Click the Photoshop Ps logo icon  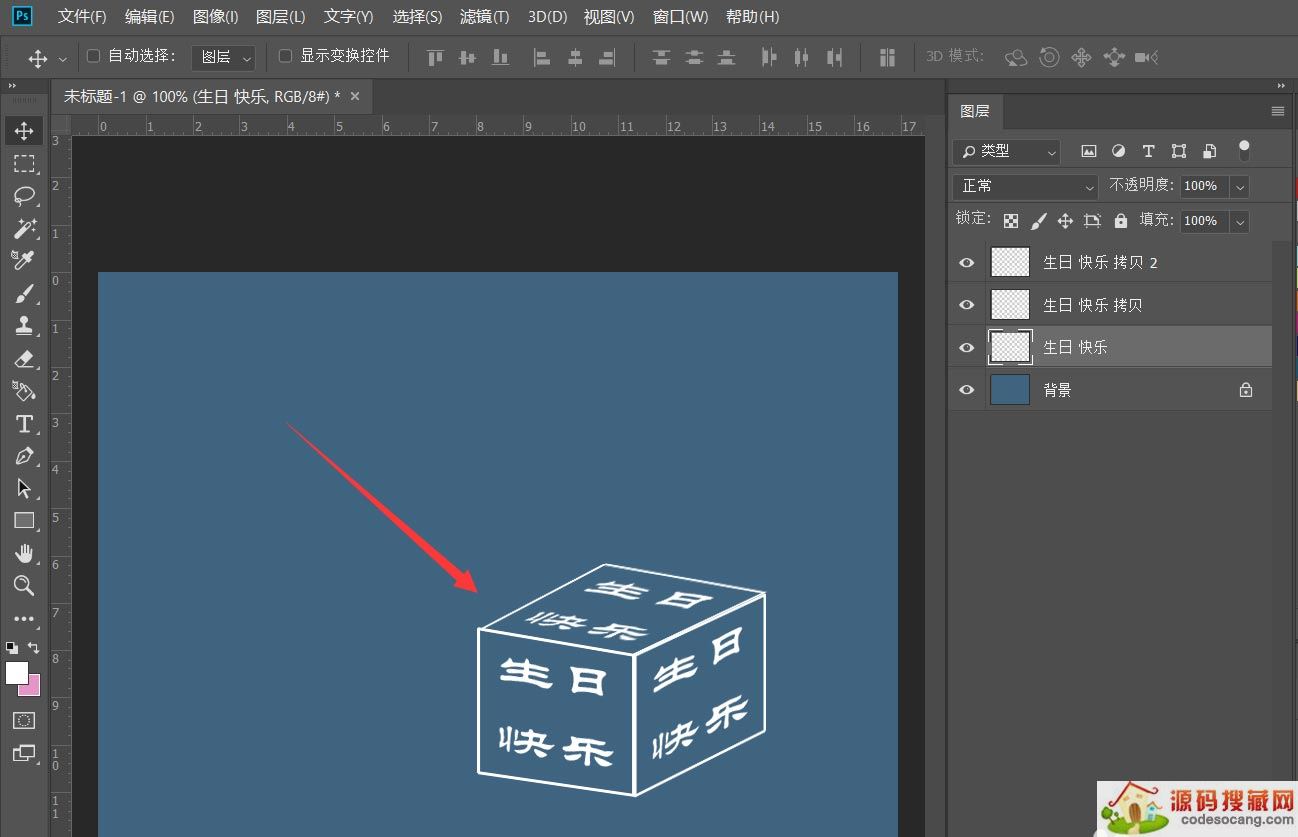coord(21,16)
